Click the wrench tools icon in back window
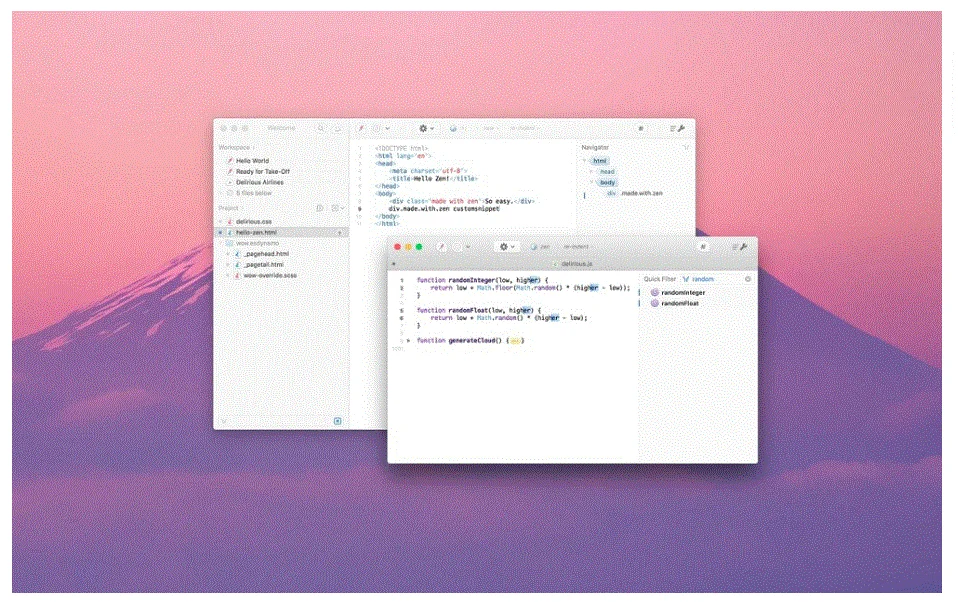Image resolution: width=958 pixels, height=603 pixels. (x=681, y=128)
